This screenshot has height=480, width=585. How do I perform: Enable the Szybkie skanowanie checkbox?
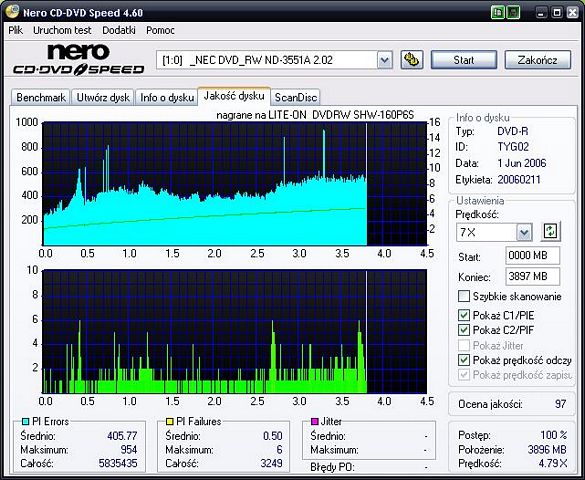(x=463, y=297)
